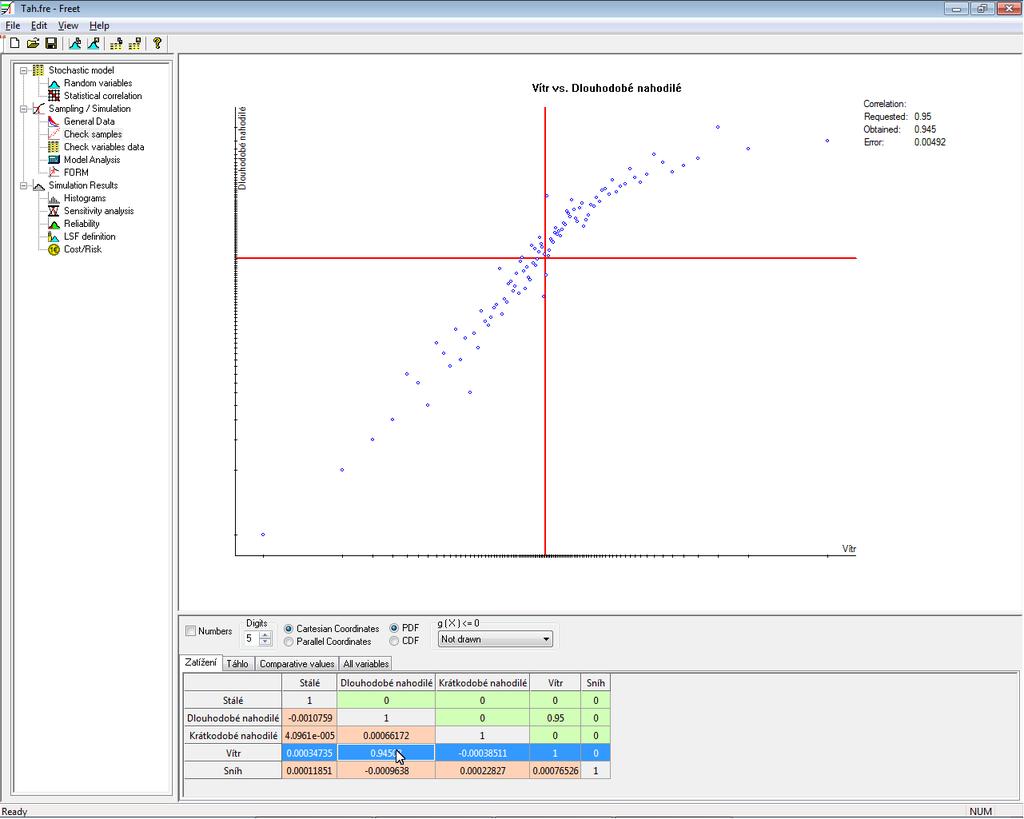Select the cell showing 0.00066172
The width and height of the screenshot is (1024, 819).
click(386, 735)
